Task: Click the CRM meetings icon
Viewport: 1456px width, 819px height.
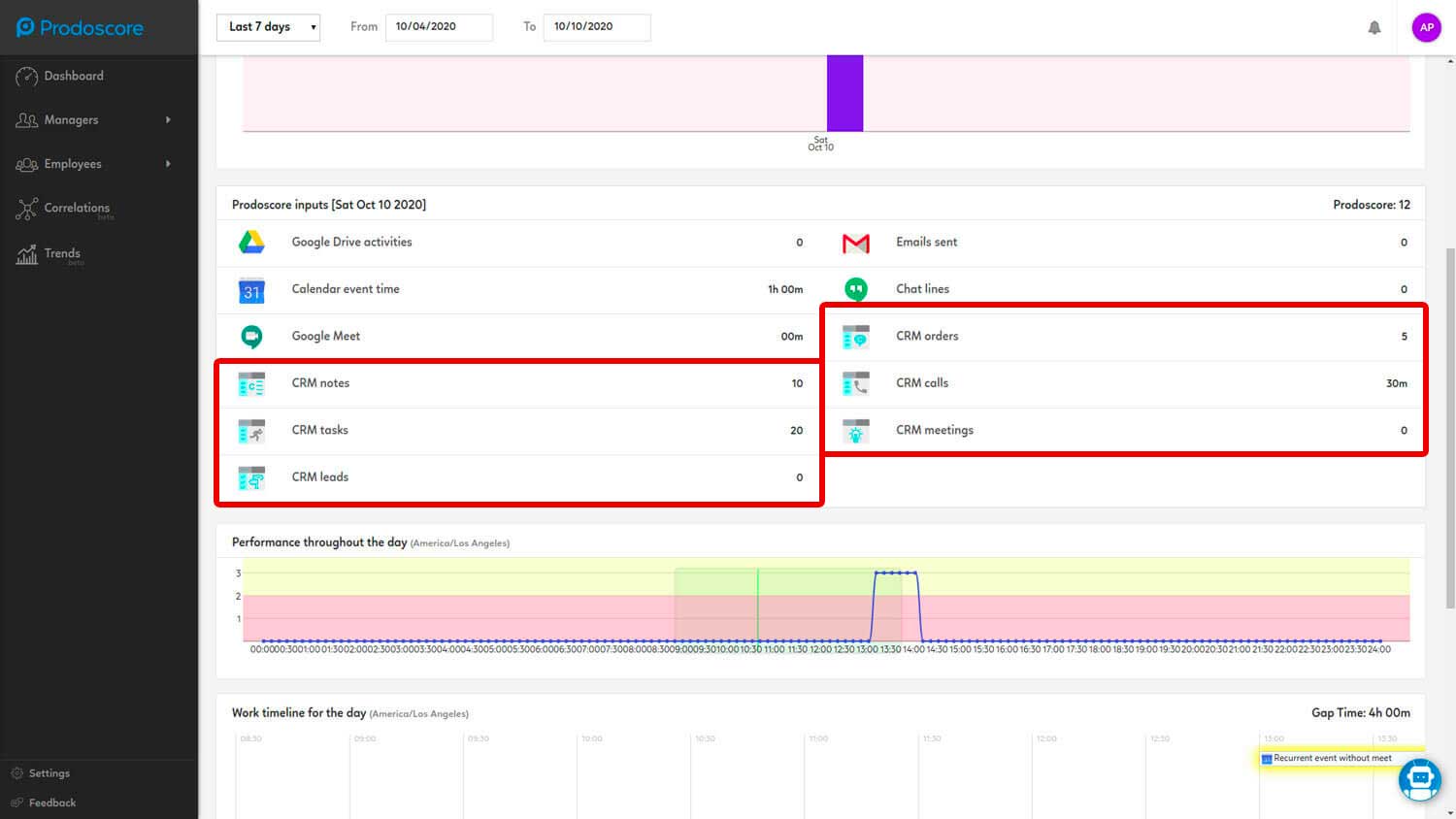Action: tap(856, 431)
